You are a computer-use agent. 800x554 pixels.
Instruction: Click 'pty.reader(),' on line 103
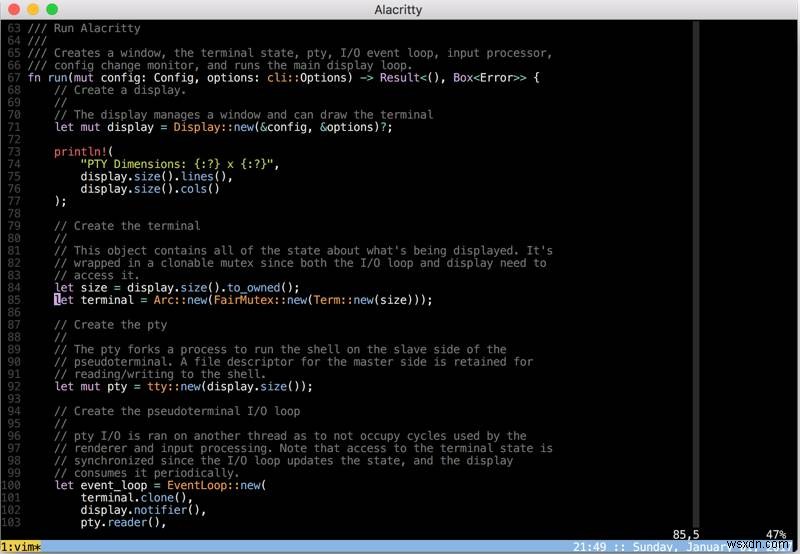coord(123,522)
